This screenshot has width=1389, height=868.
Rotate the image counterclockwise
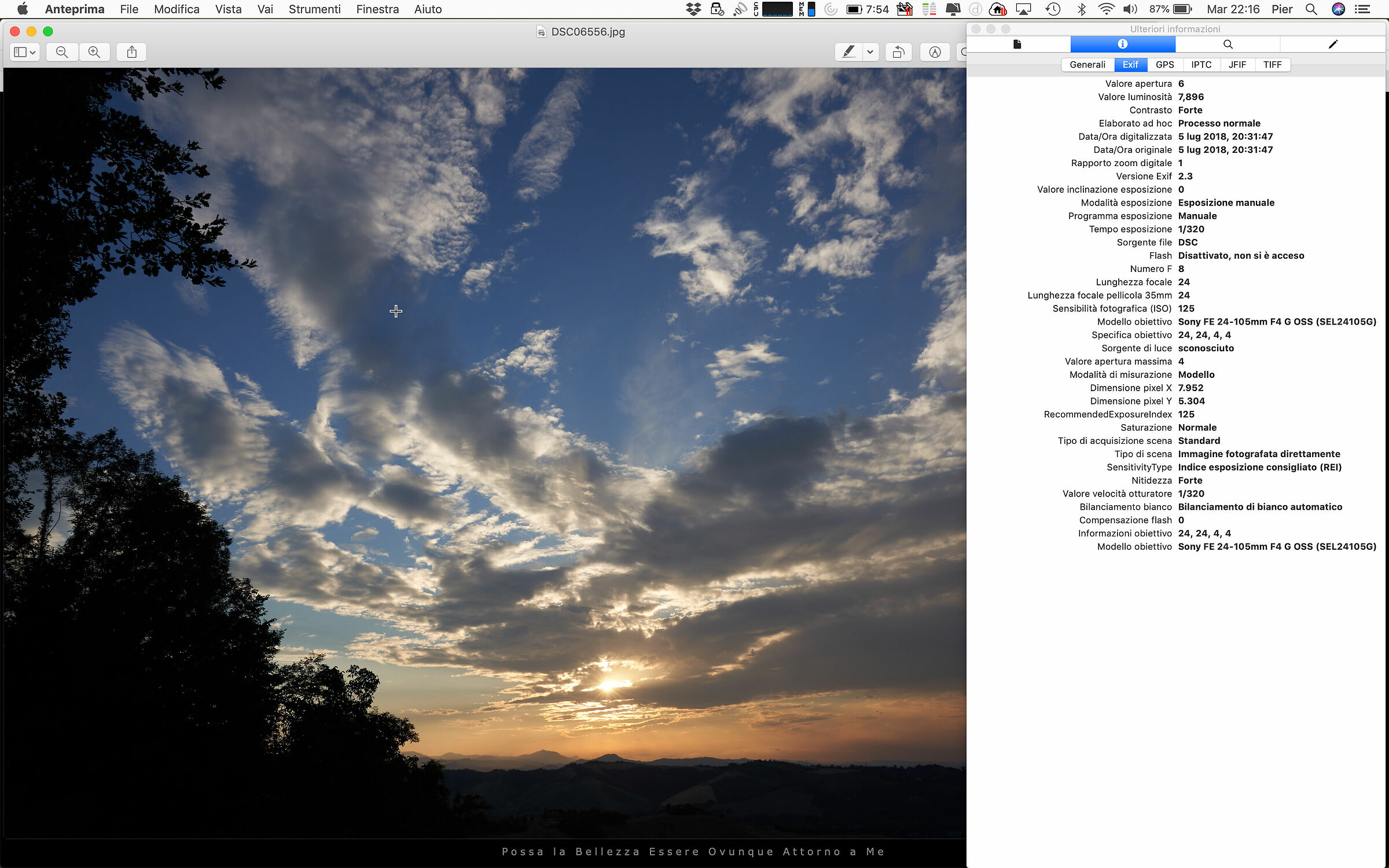coord(898,52)
